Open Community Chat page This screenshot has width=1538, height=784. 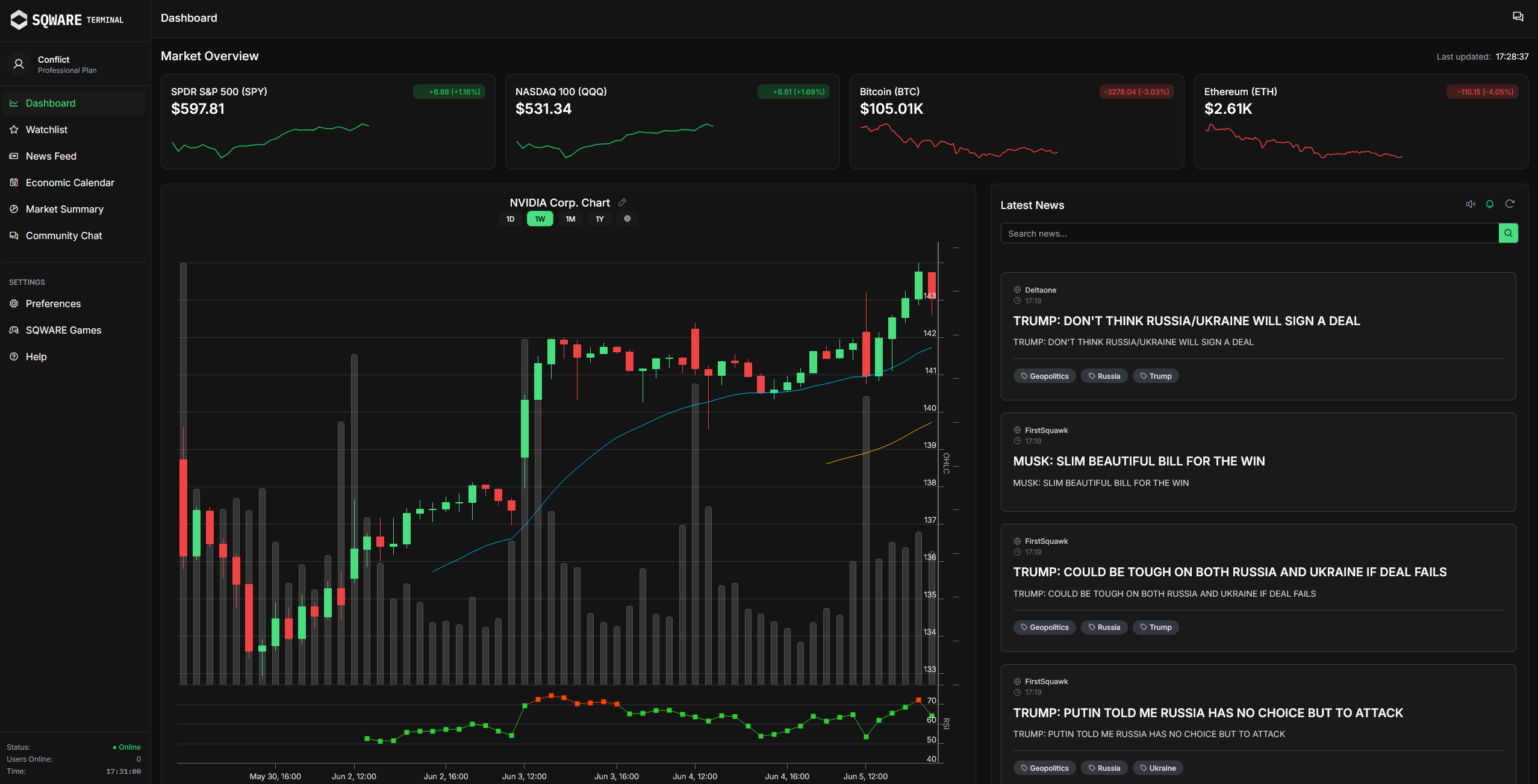coord(73,235)
